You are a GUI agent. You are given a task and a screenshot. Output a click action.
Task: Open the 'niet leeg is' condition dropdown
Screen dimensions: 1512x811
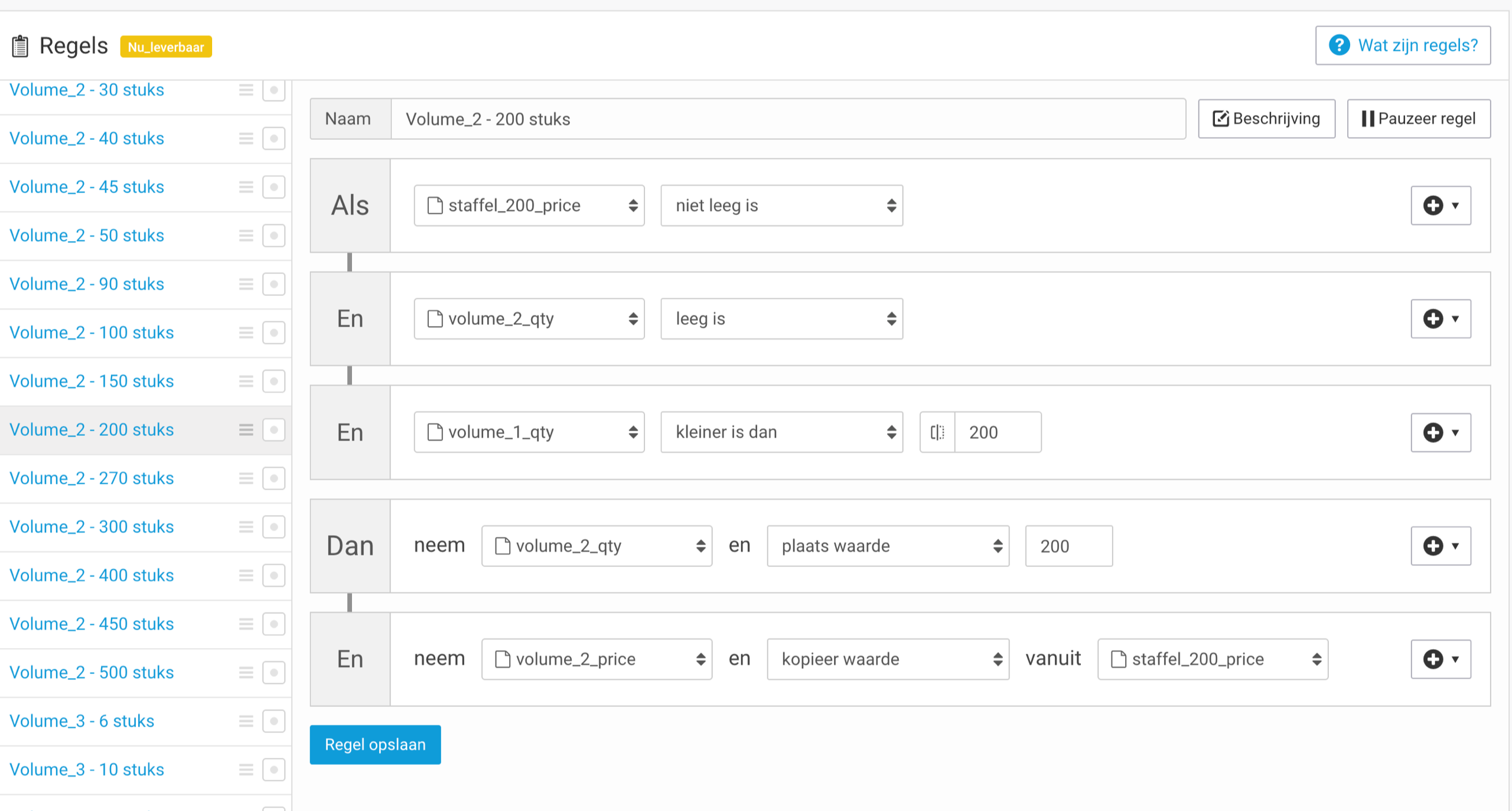[x=781, y=206]
